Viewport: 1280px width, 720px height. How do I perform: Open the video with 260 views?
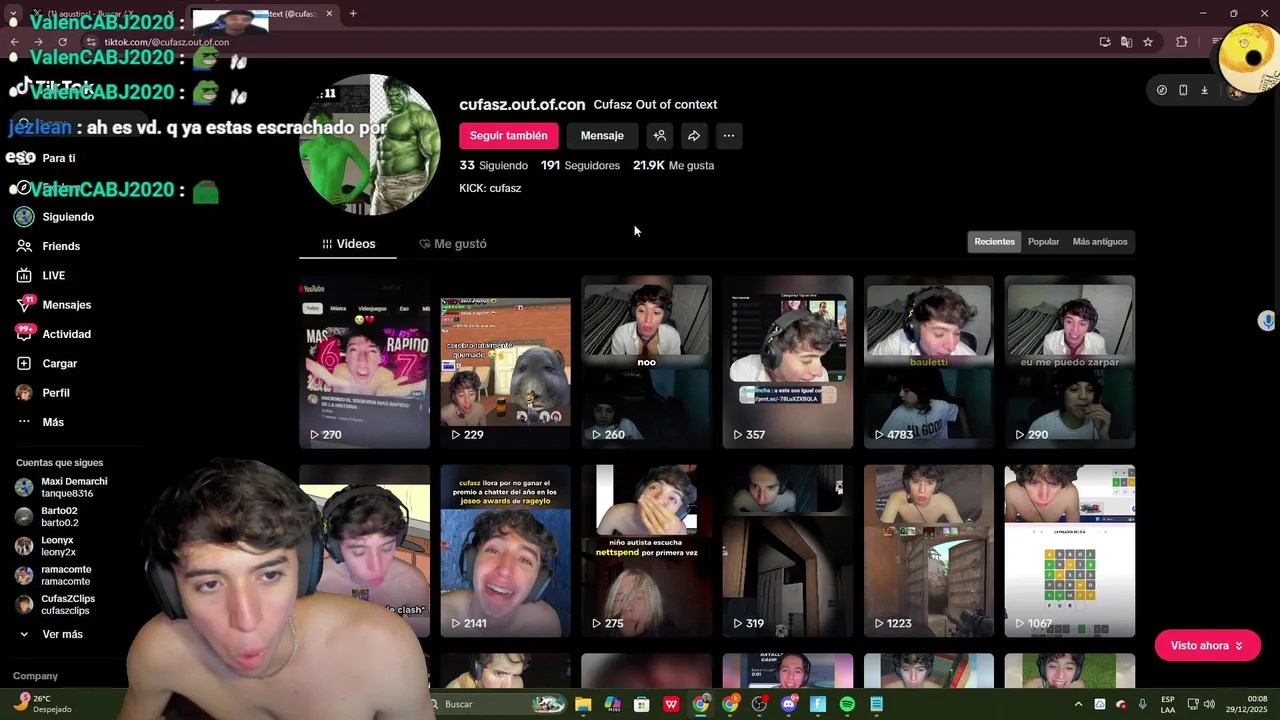[647, 362]
